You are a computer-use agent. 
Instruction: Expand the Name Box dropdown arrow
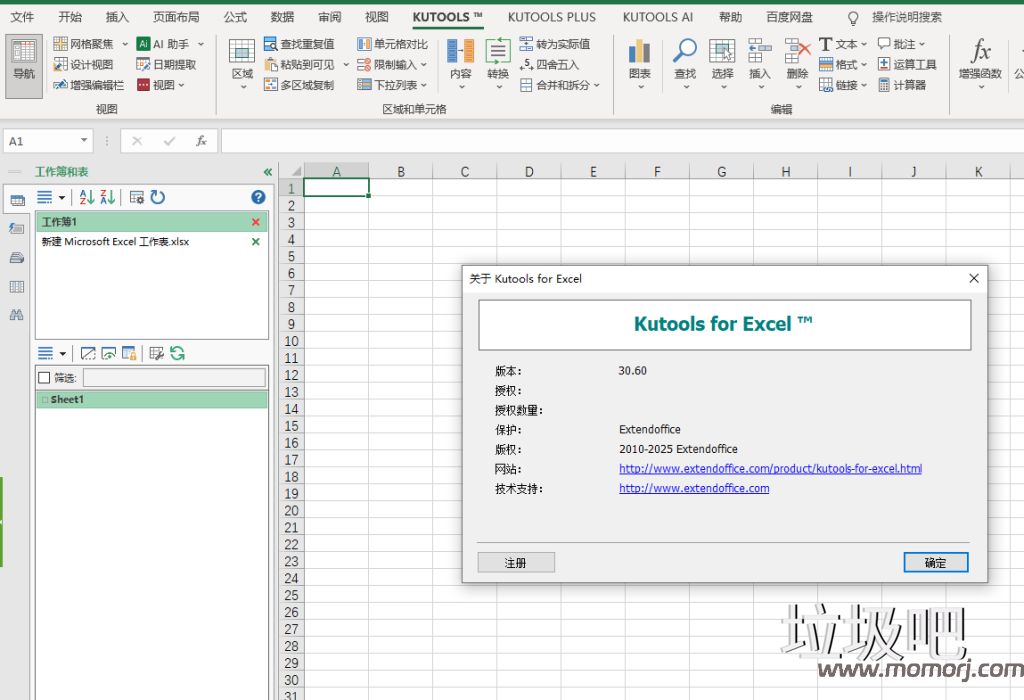(82, 141)
